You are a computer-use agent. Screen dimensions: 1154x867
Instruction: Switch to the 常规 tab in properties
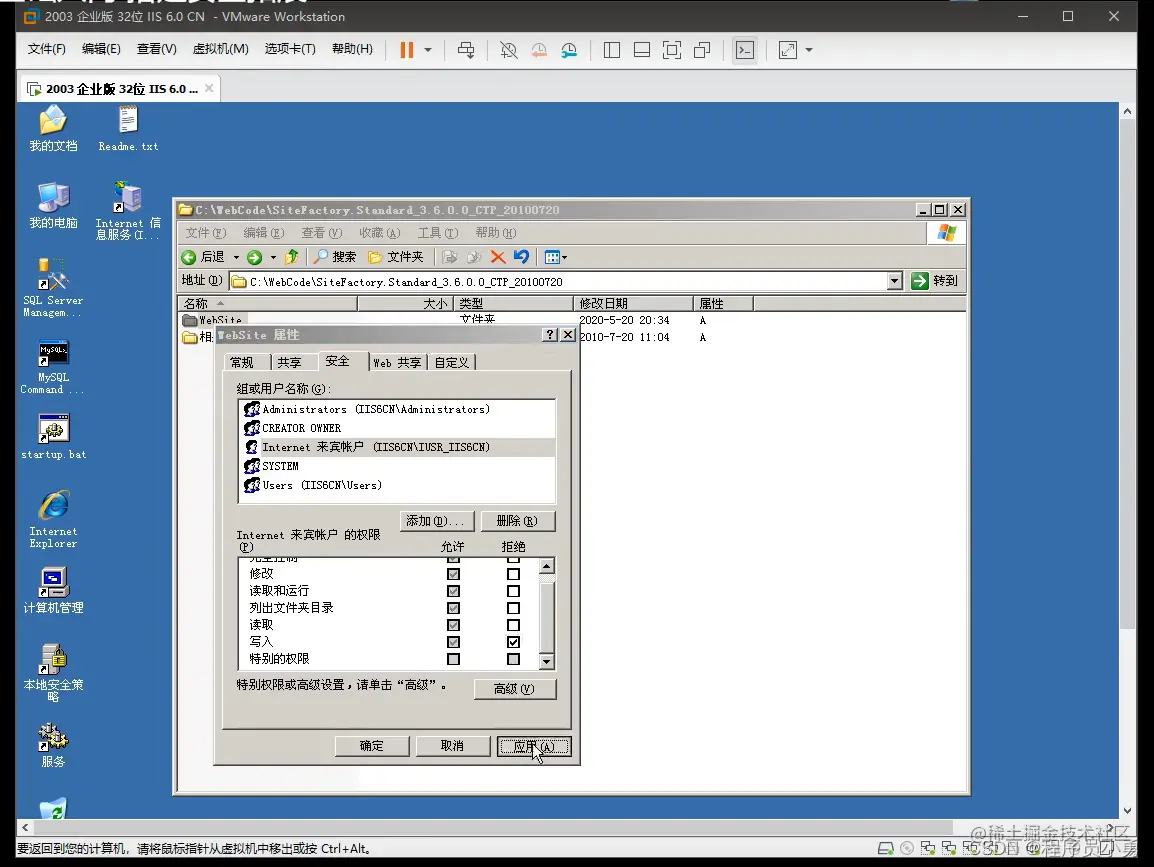[242, 362]
